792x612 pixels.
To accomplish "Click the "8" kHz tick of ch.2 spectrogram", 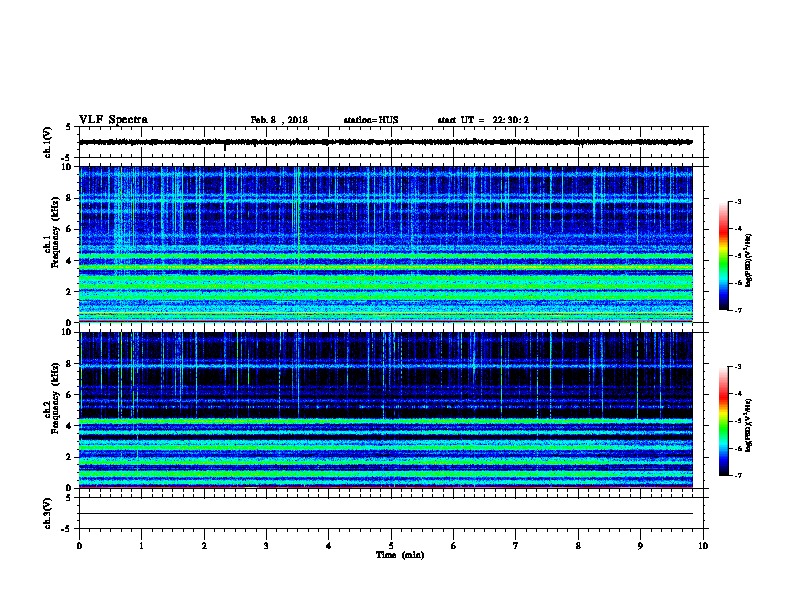I will click(x=69, y=364).
